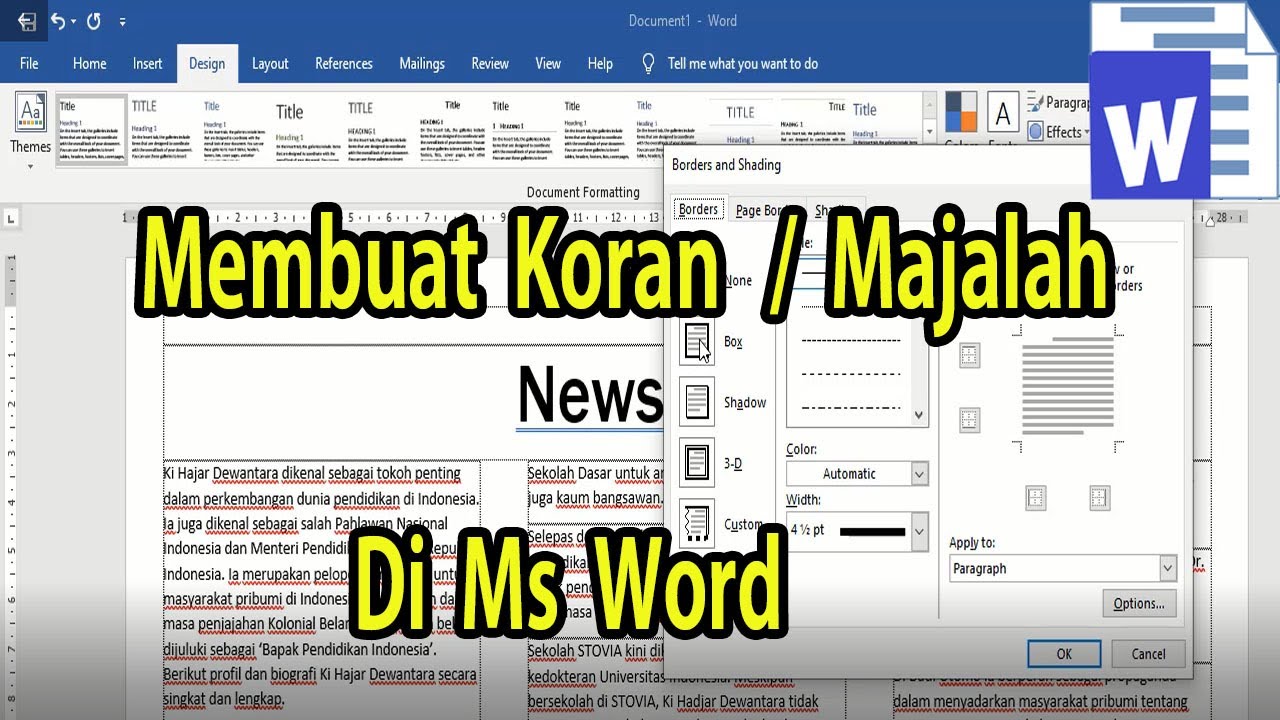Click the Tell me lightbulb search box
The height and width of the screenshot is (720, 1280).
click(x=731, y=63)
